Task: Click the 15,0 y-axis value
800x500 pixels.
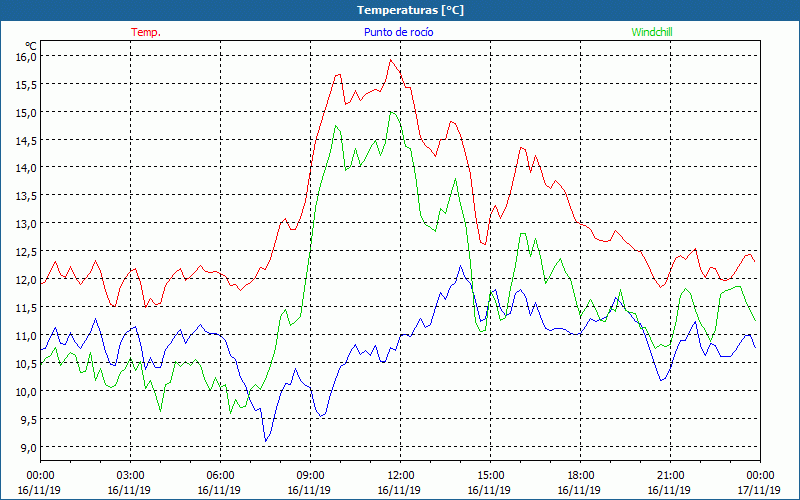Action: 27,112
